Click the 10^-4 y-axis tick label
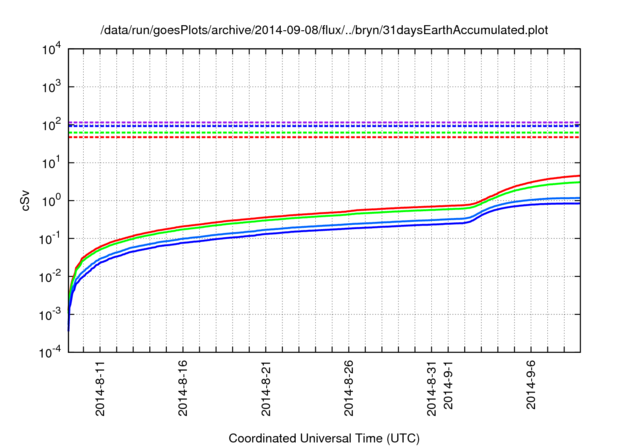Image resolution: width=640 pixels, height=448 pixels. point(51,352)
